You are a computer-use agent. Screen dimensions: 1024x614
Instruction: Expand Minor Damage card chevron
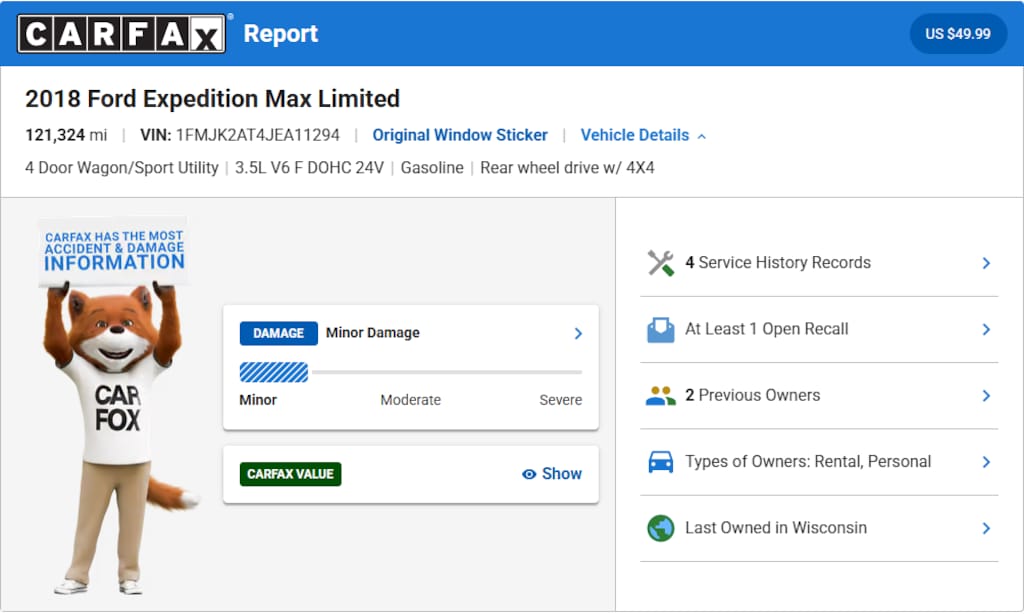578,334
